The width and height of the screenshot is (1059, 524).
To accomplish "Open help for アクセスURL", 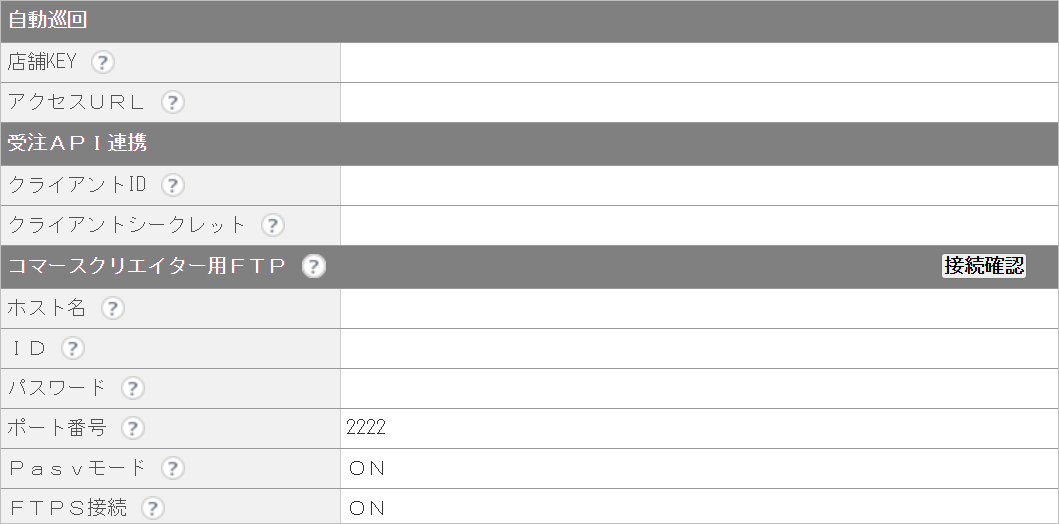I will point(172,102).
